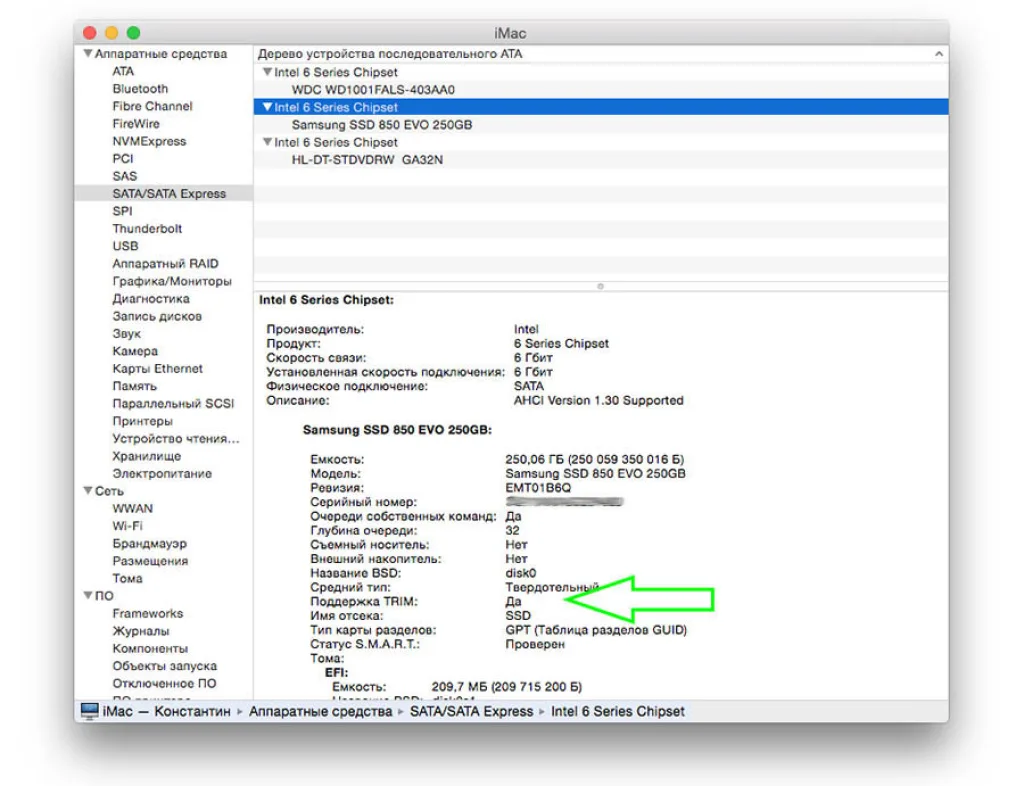Collapse the third Intel 6 Series Chipset
Viewport: 1024px width, 786px height.
click(x=267, y=142)
